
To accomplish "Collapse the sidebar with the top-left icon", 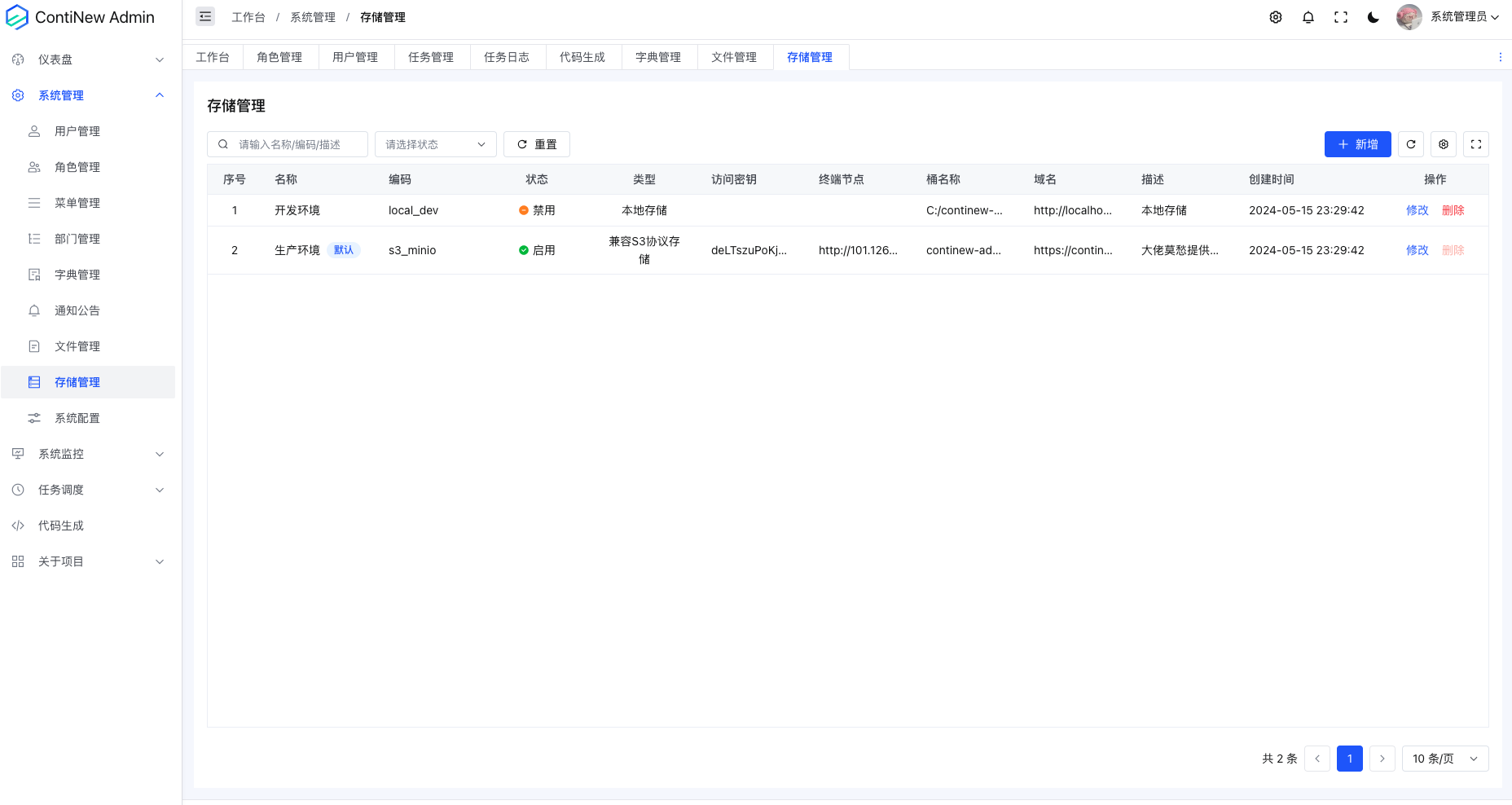I will 204,16.
